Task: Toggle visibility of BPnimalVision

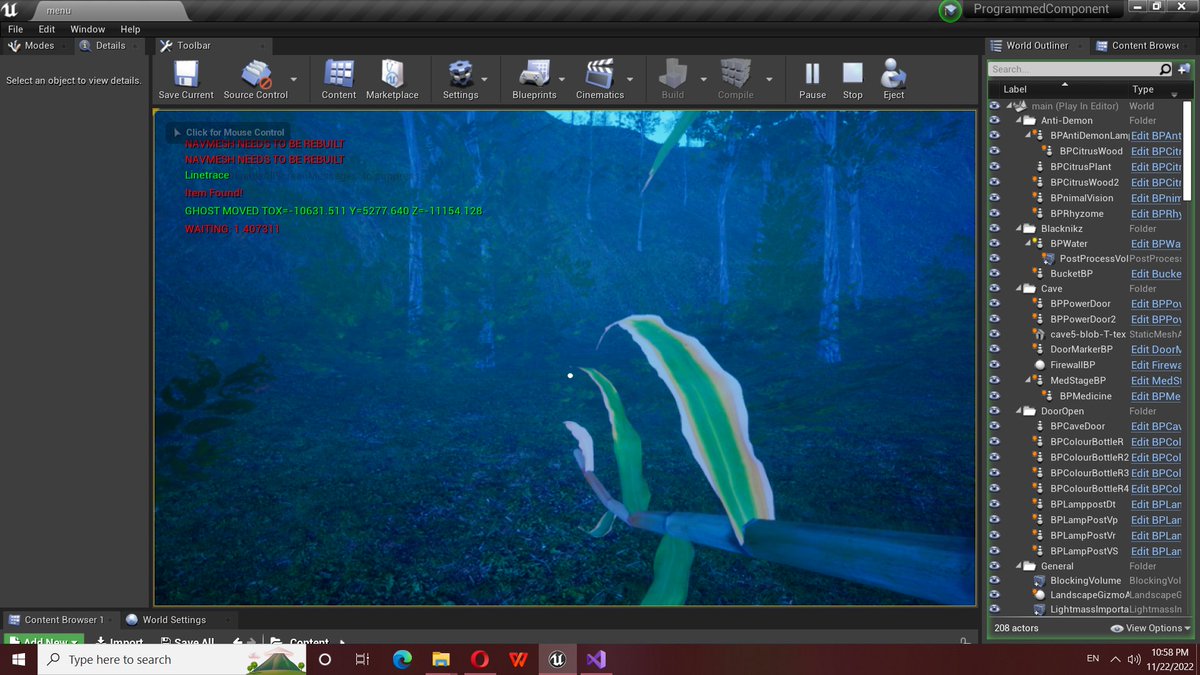Action: [995, 198]
